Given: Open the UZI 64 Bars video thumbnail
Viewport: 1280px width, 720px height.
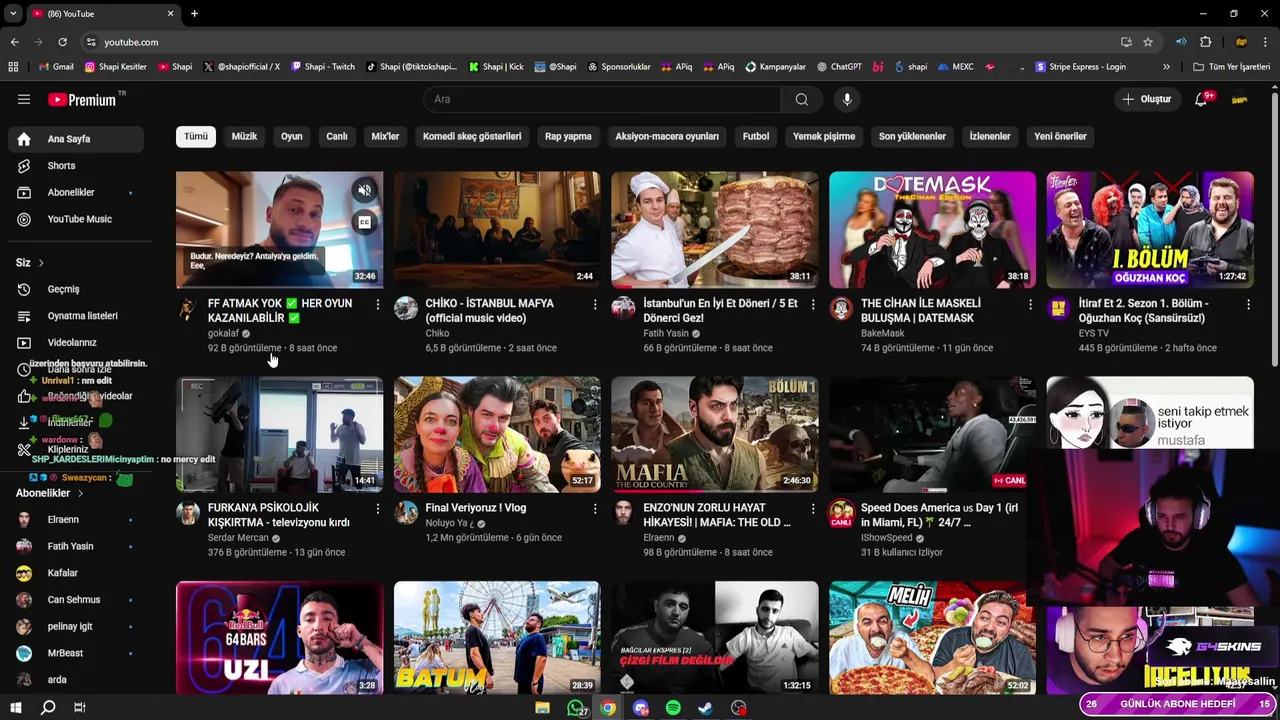Looking at the screenshot, I should 279,638.
